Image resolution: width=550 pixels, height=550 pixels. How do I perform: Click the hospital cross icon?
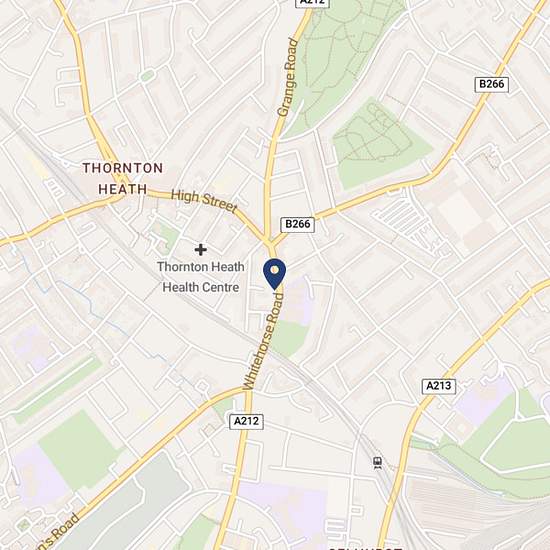(x=201, y=249)
